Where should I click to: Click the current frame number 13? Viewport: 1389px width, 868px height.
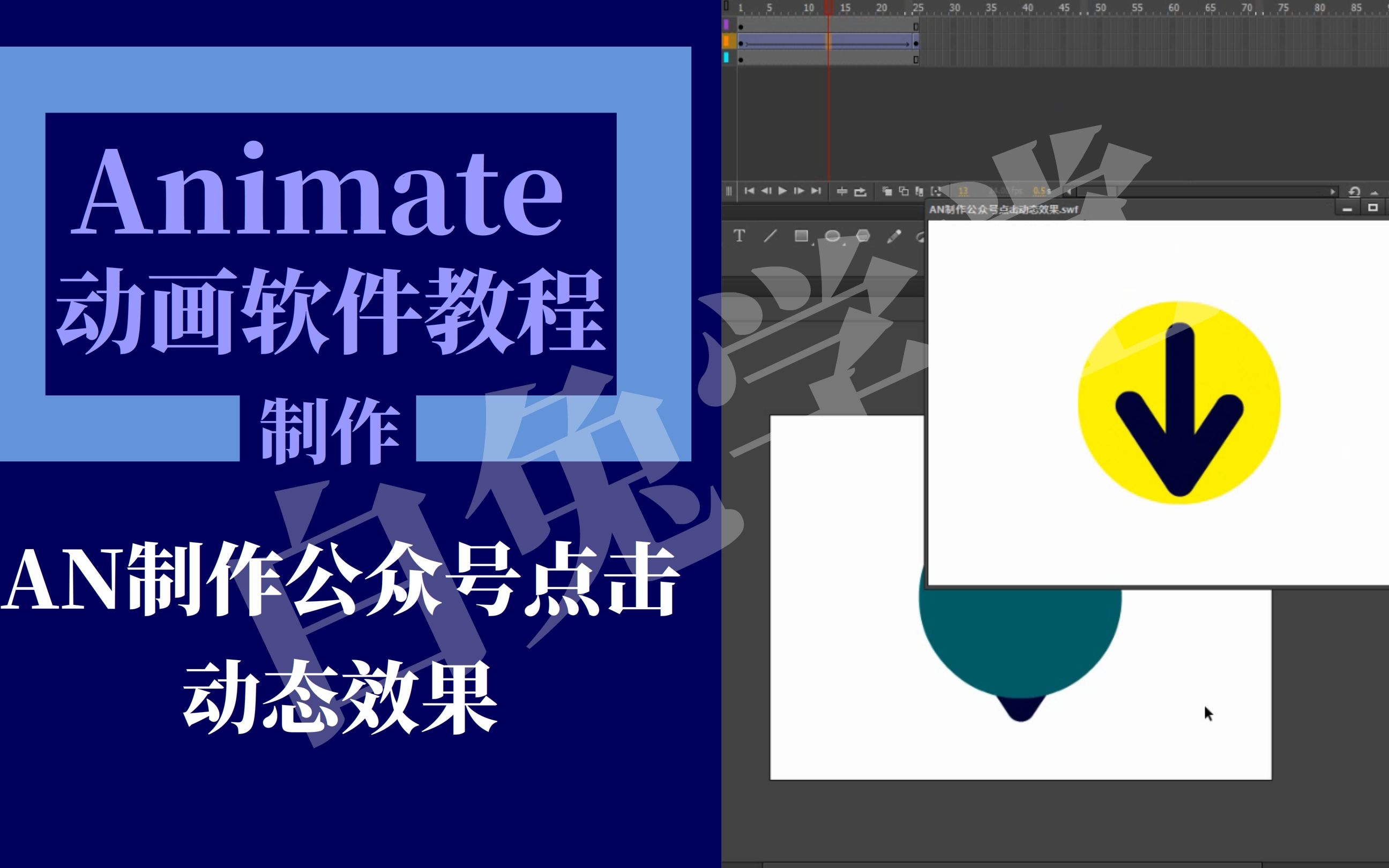963,191
